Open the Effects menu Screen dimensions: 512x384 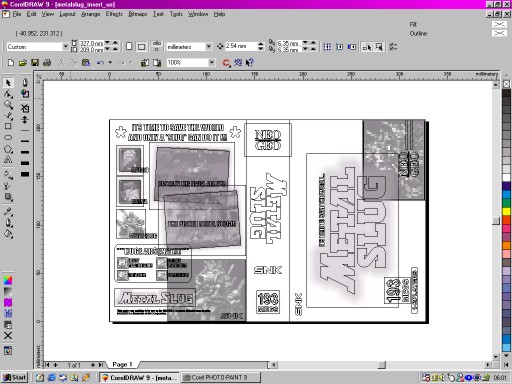114,14
